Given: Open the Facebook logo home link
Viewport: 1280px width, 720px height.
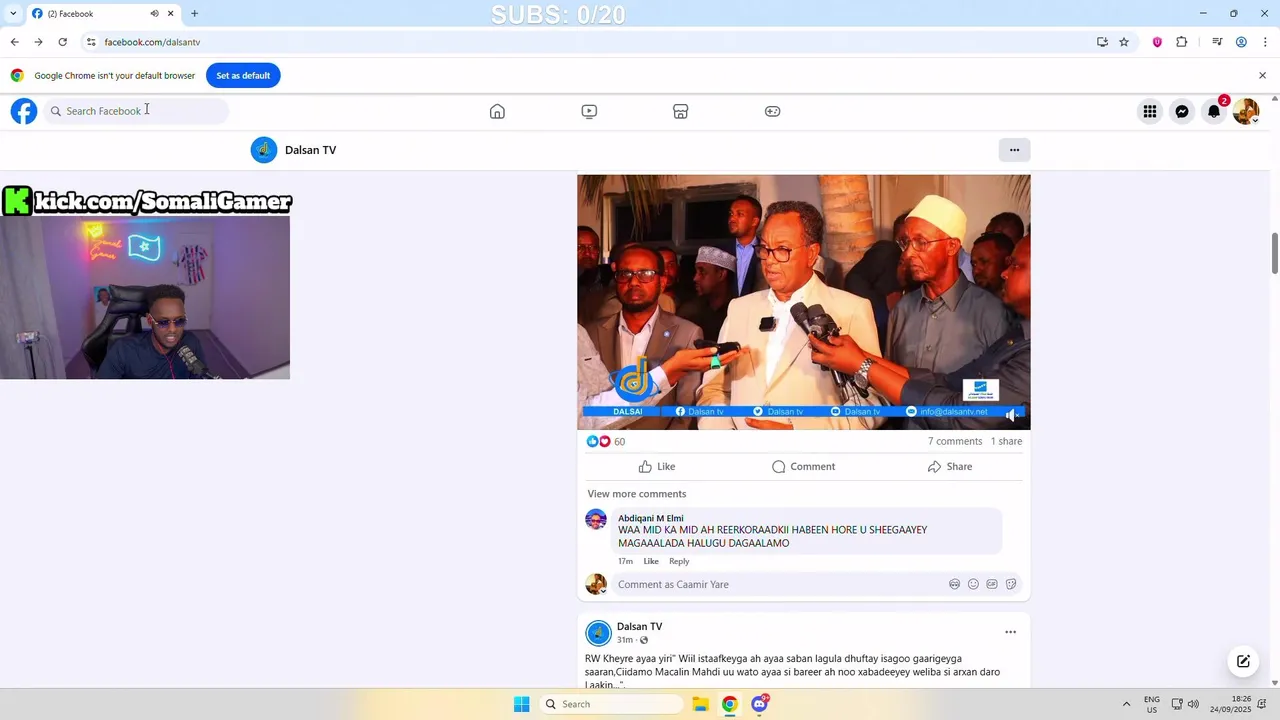Looking at the screenshot, I should (x=24, y=111).
